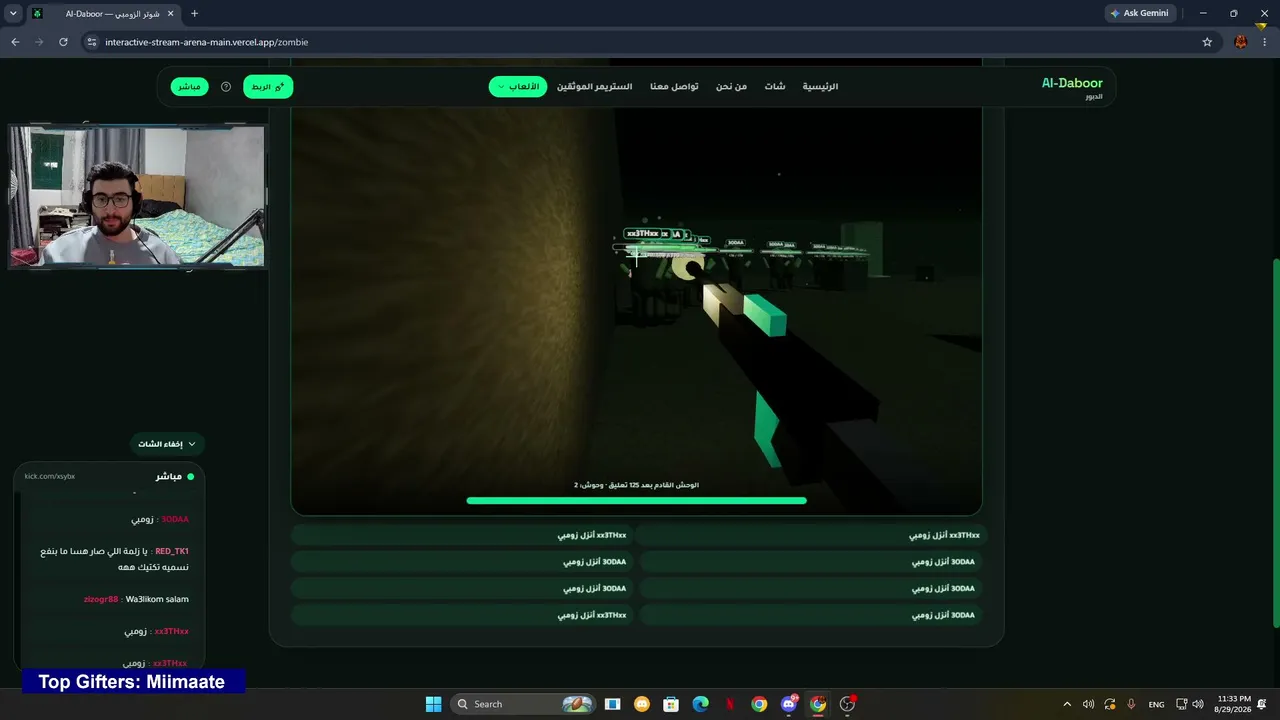1280x720 pixels.
Task: Close the Al-Daboor browser tab
Action: pos(168,14)
